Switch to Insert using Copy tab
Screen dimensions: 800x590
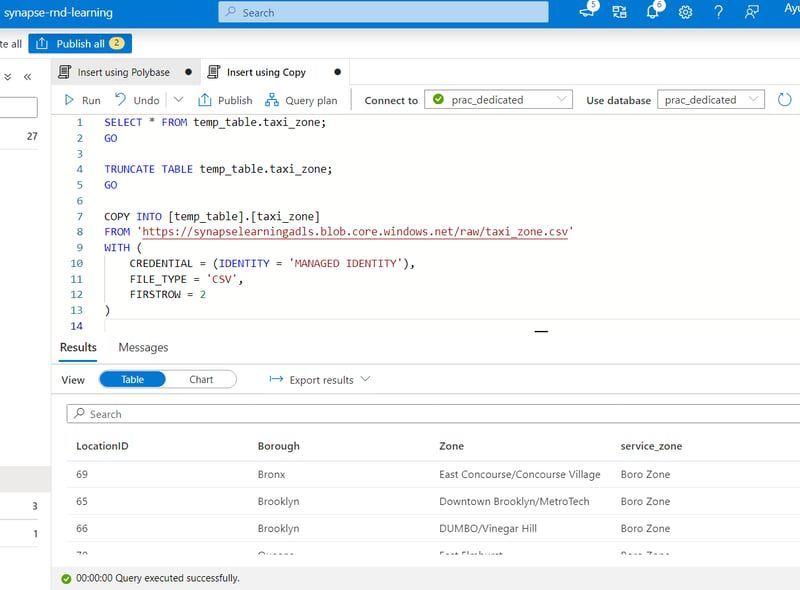click(x=274, y=72)
